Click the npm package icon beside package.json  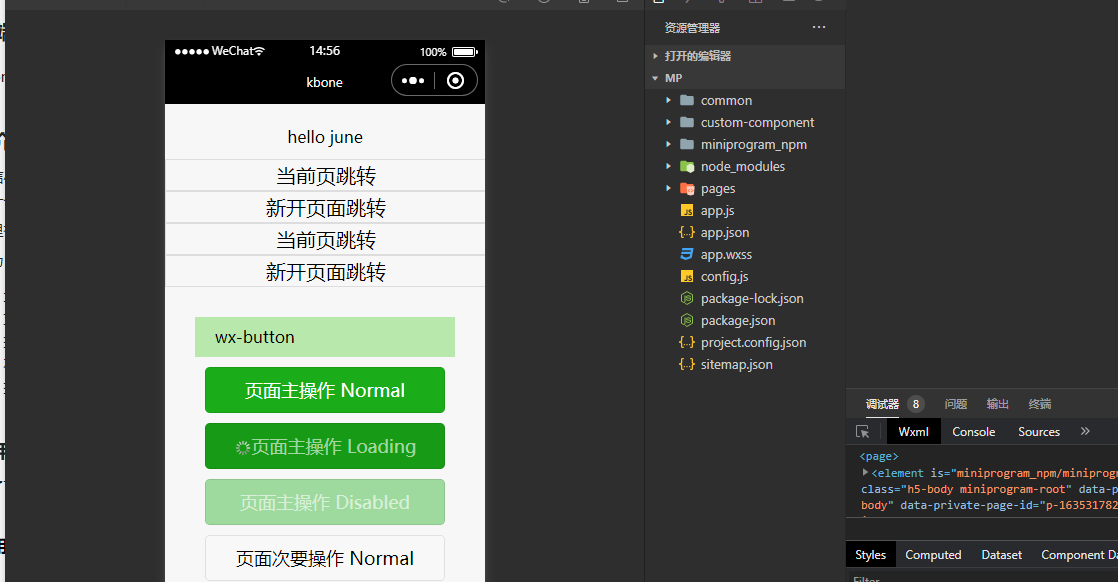click(x=687, y=320)
